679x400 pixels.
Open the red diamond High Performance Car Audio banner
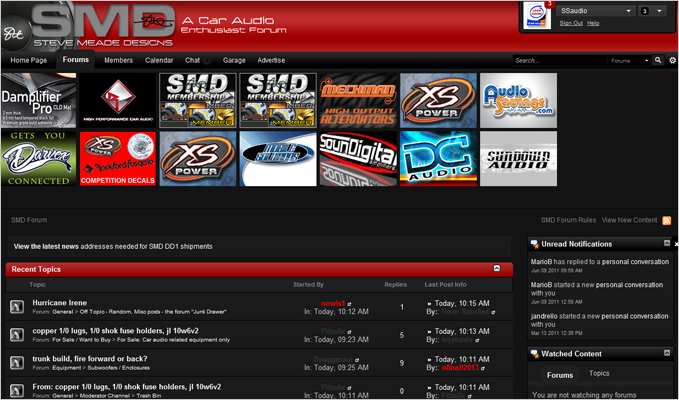click(x=118, y=100)
